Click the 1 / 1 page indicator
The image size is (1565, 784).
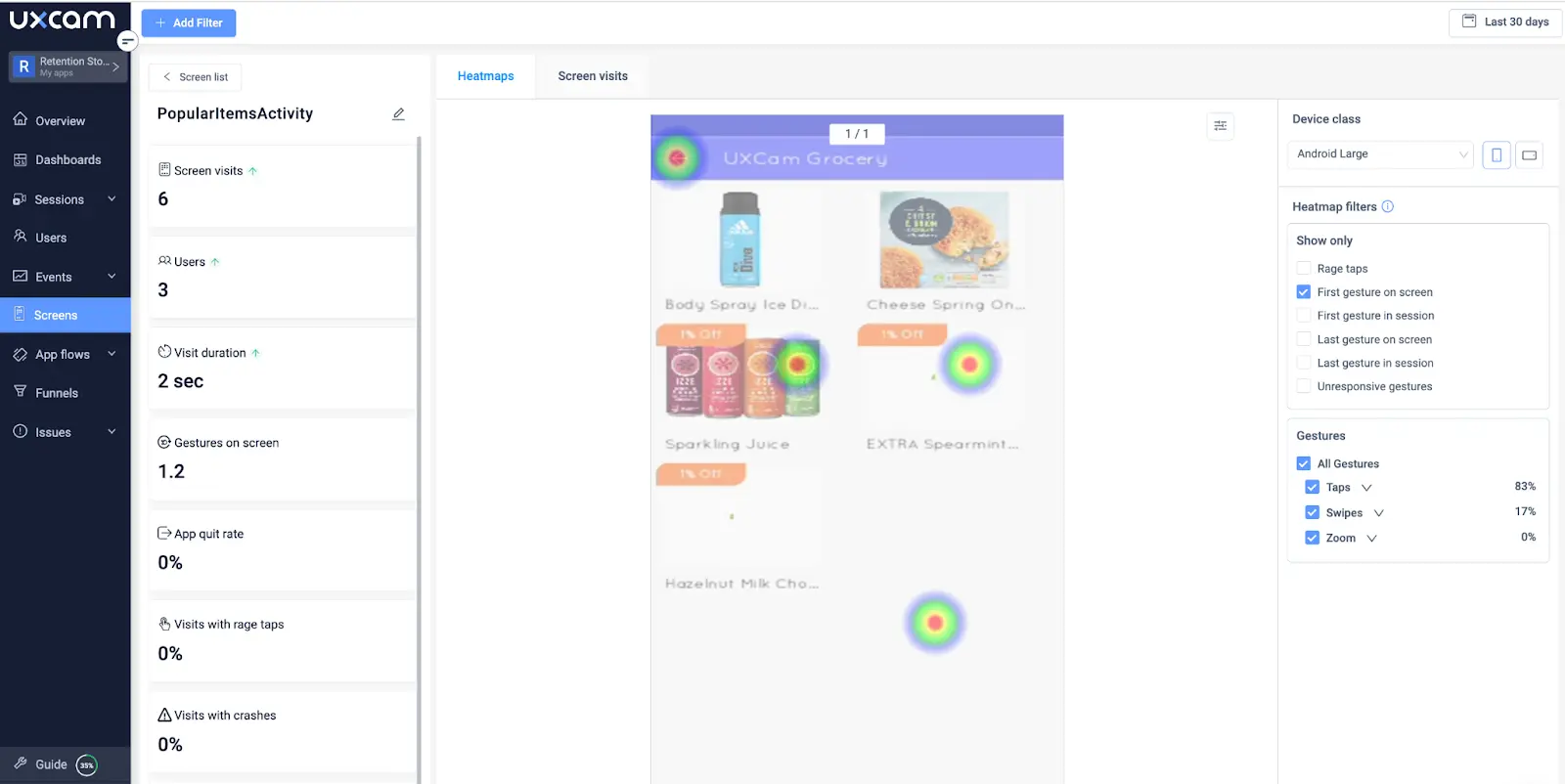point(857,134)
